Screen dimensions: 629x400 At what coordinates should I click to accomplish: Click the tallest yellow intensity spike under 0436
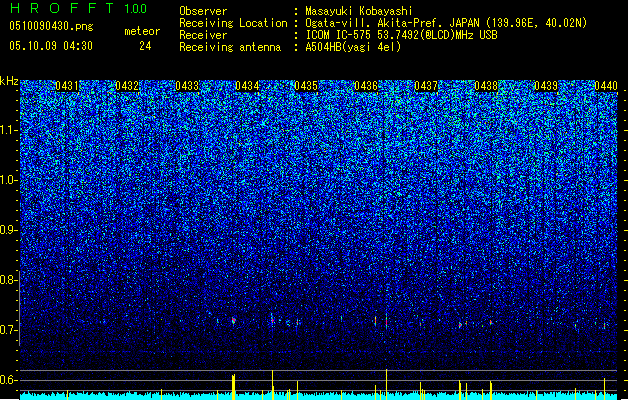coord(386,384)
